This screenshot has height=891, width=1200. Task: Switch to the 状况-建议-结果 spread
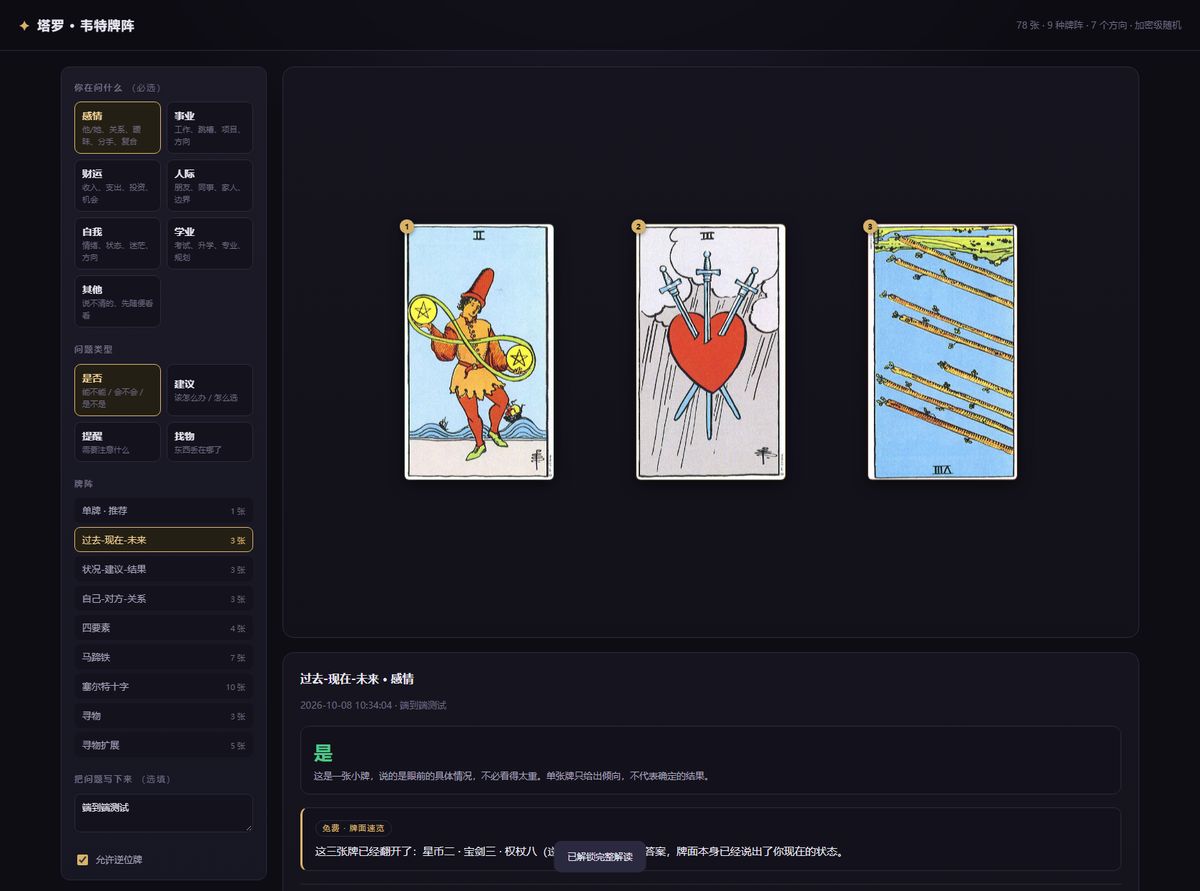click(163, 569)
